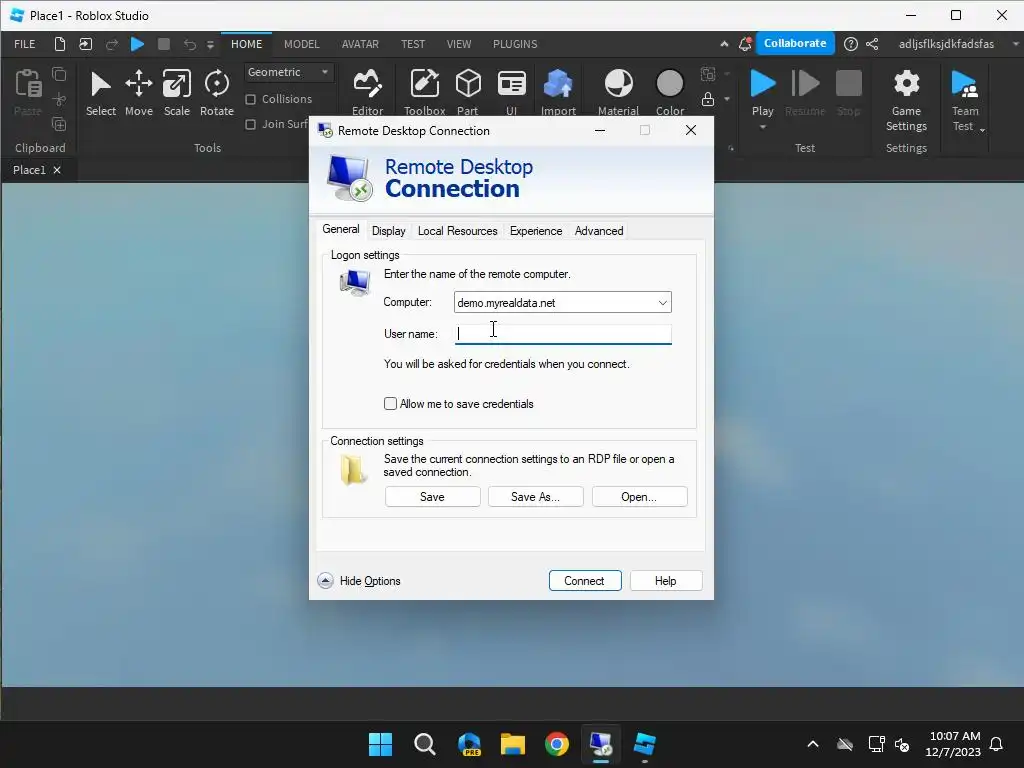Expand the Play button dropdown arrow
1024x768 pixels.
pos(763,127)
